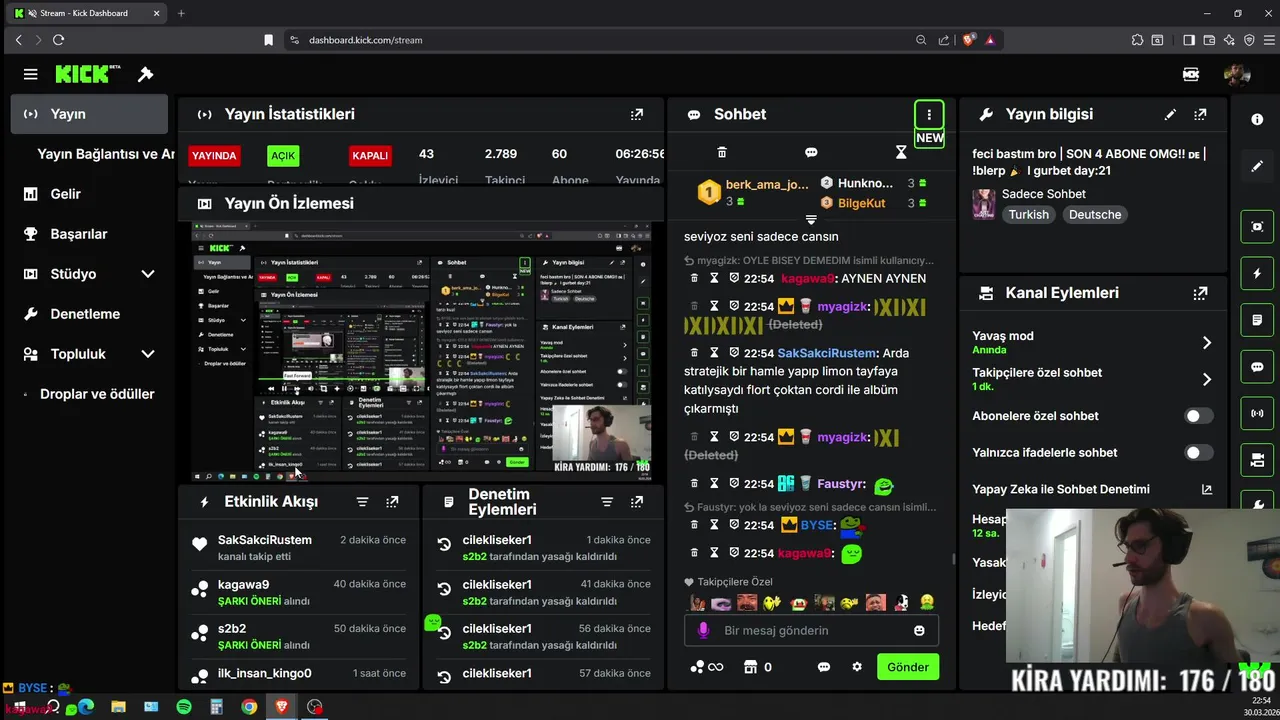Image resolution: width=1280 pixels, height=720 pixels.
Task: Click channel points icon below message box
Action: point(706,667)
